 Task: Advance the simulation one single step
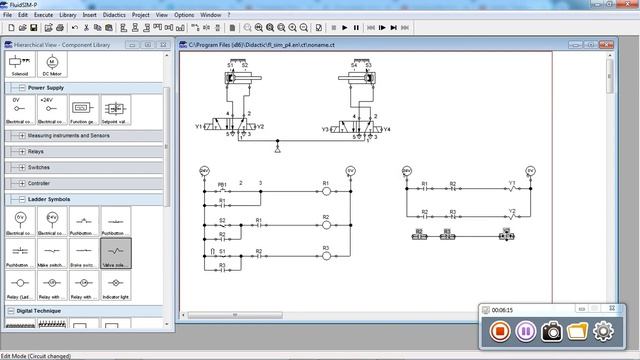(382, 28)
